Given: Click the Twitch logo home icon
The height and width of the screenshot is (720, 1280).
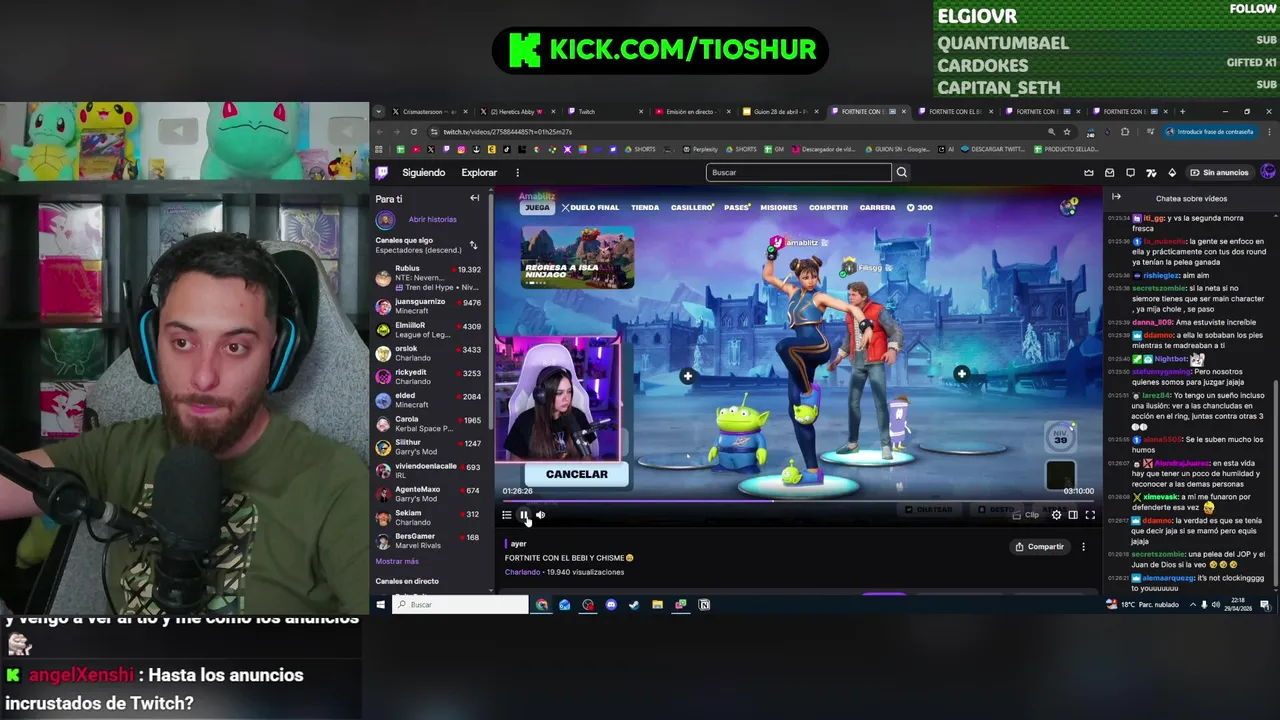Looking at the screenshot, I should point(382,172).
